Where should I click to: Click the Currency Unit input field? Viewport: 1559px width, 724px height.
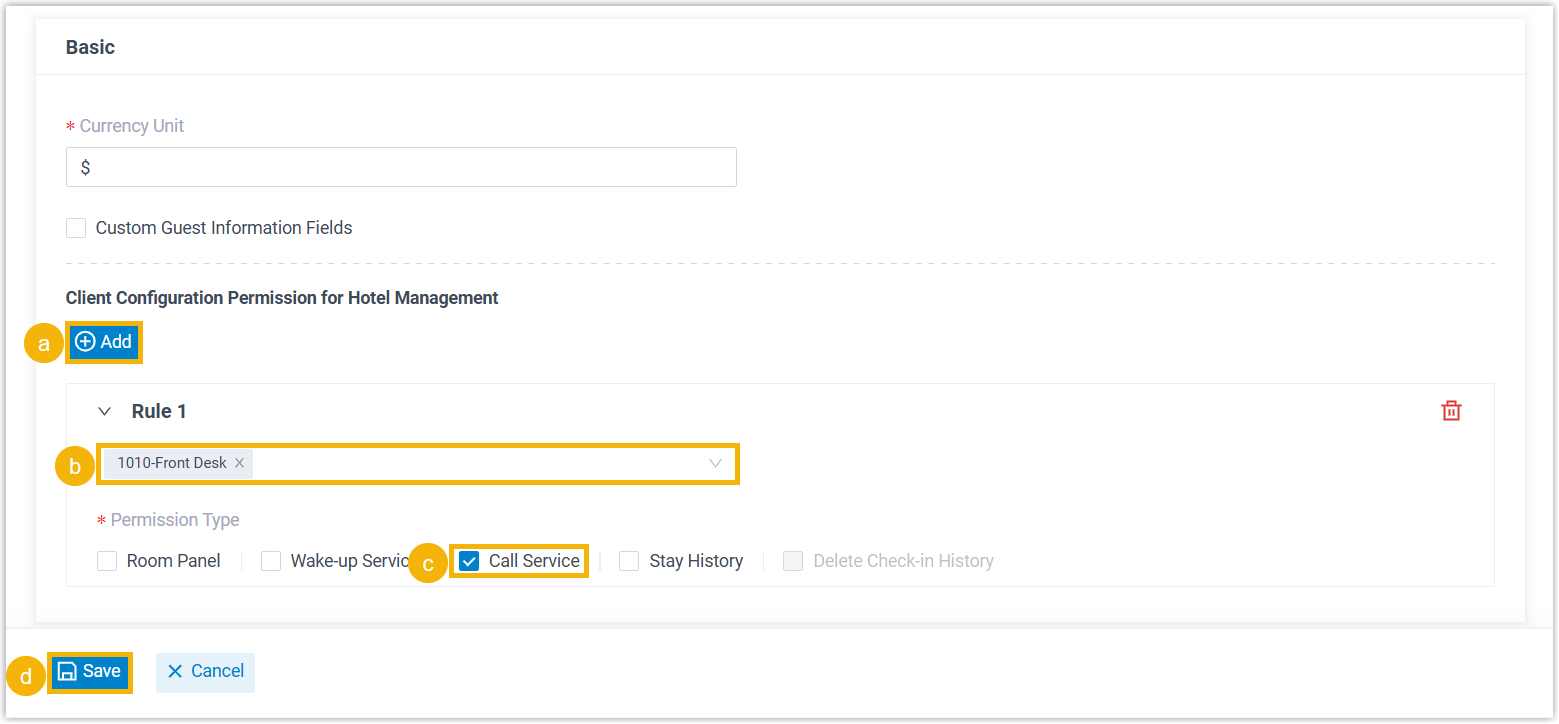[401, 167]
